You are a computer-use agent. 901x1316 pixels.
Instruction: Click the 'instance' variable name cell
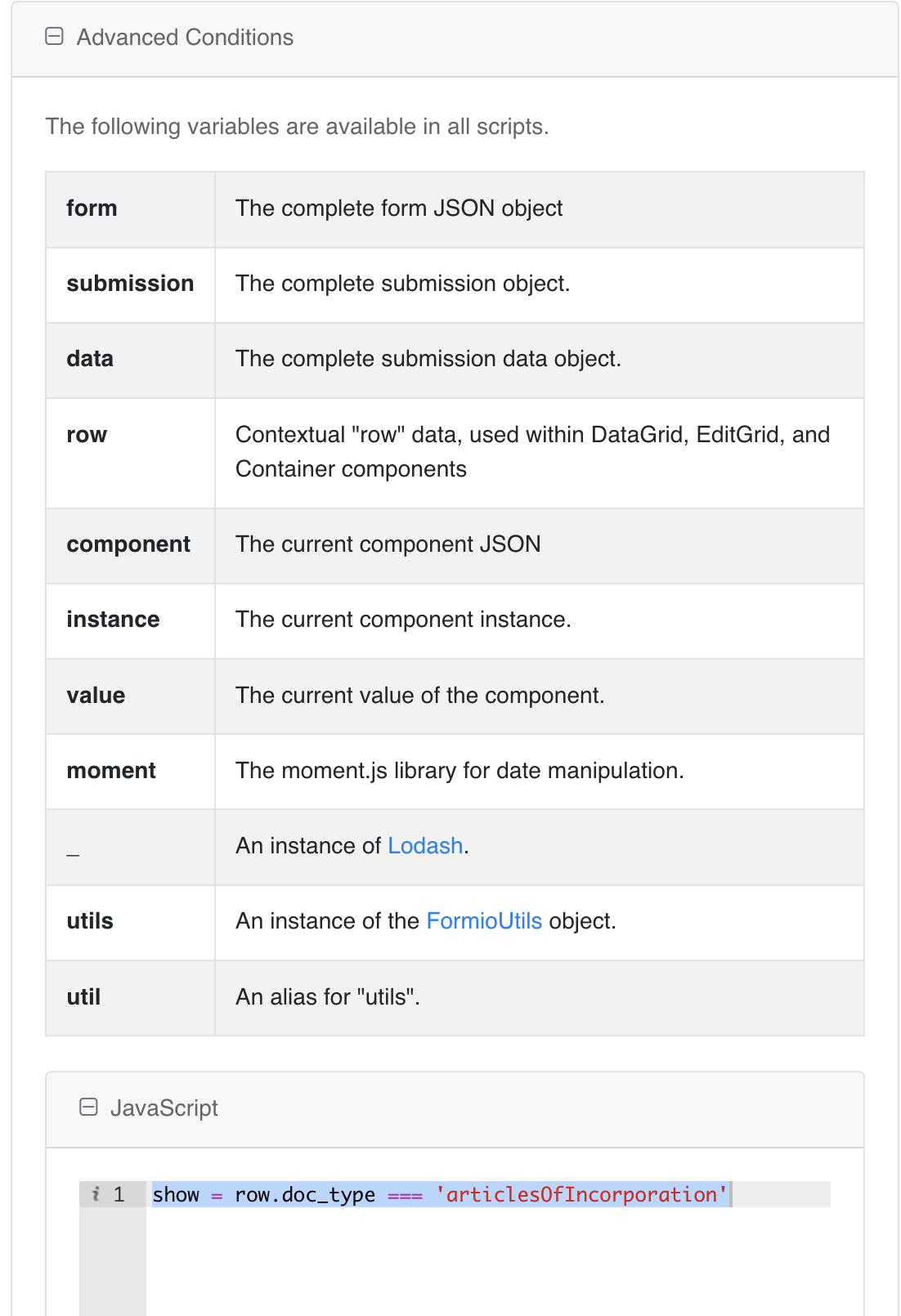pos(131,620)
